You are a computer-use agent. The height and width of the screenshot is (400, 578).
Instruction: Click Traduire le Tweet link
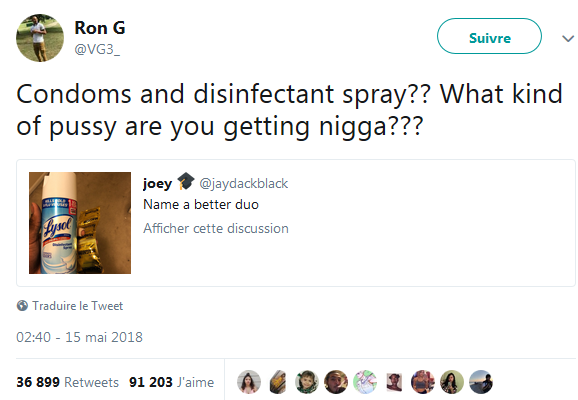[77, 306]
